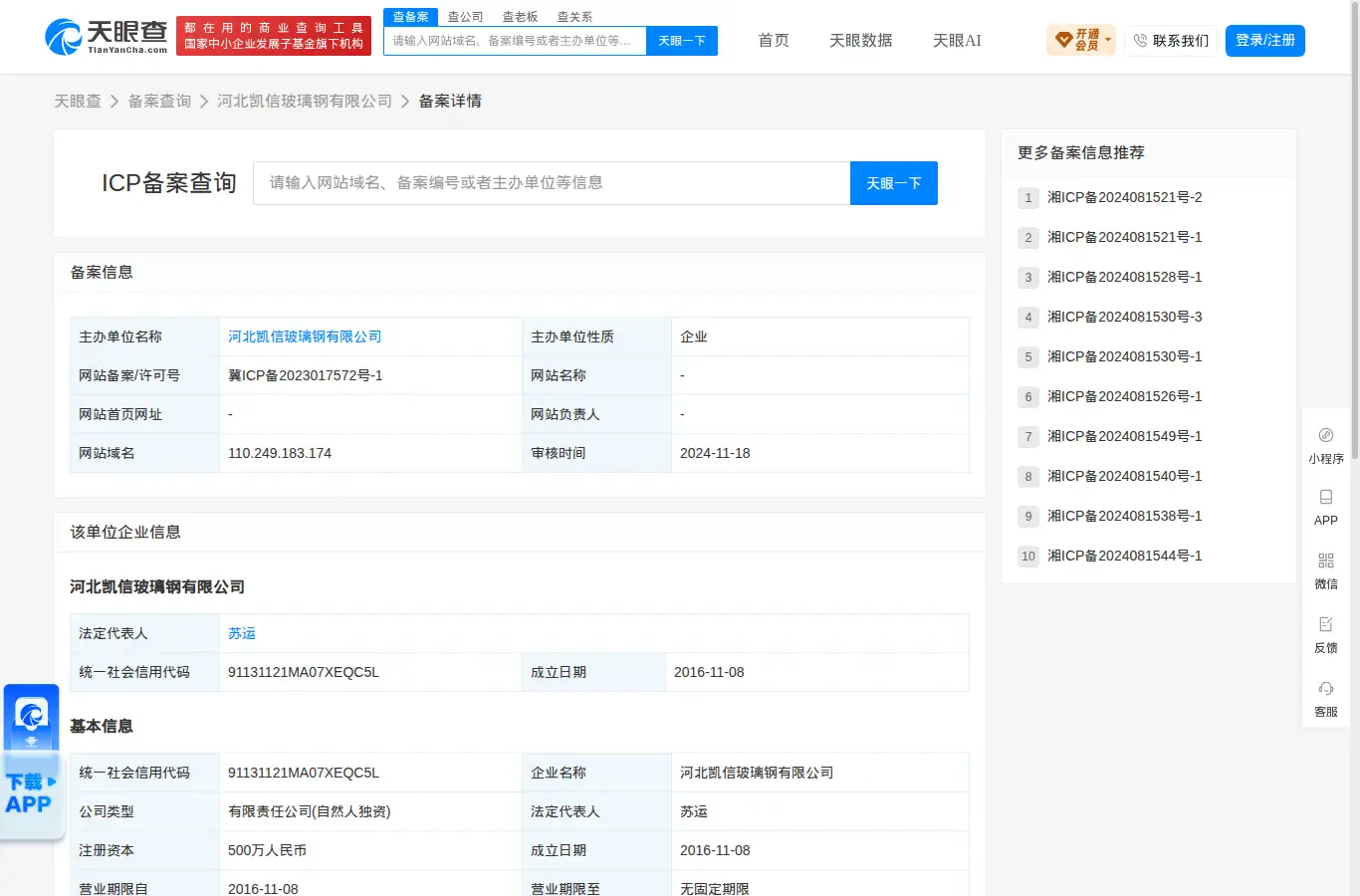Open the 备案查询 breadcrumb link
Screen dimensions: 1360x896
(159, 102)
